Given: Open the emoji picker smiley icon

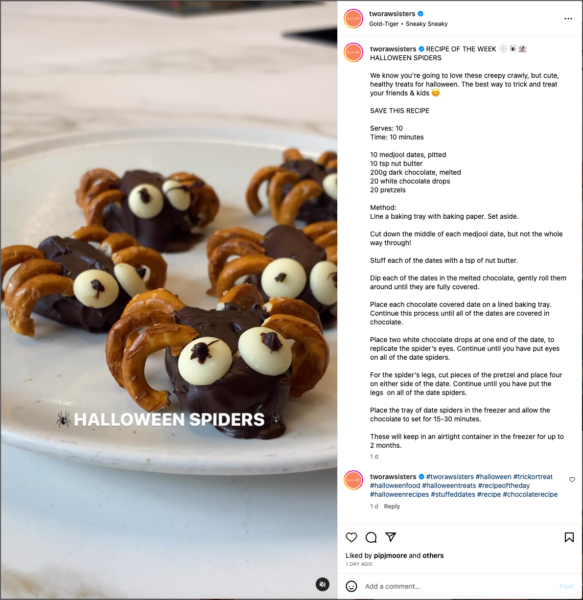Looking at the screenshot, I should 351,586.
